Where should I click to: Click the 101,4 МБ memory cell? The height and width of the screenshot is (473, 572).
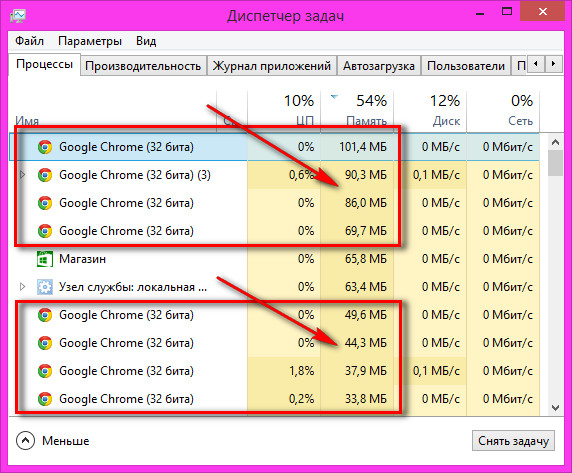[357, 147]
